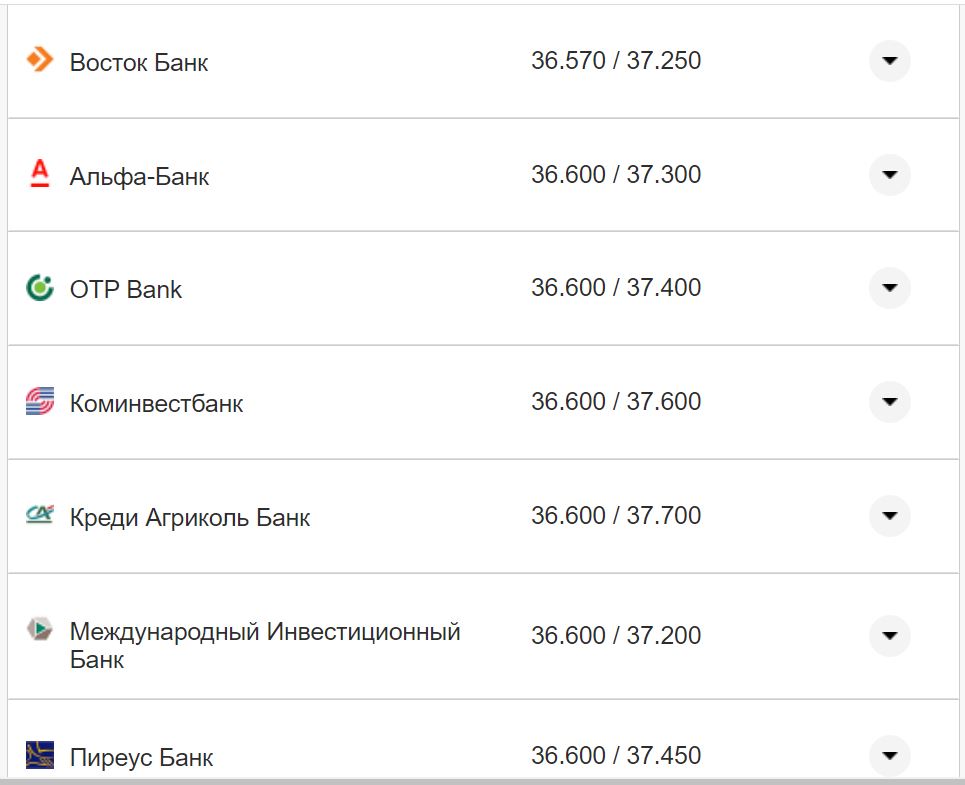Click the scrollbar at the bottom edge

[482, 780]
